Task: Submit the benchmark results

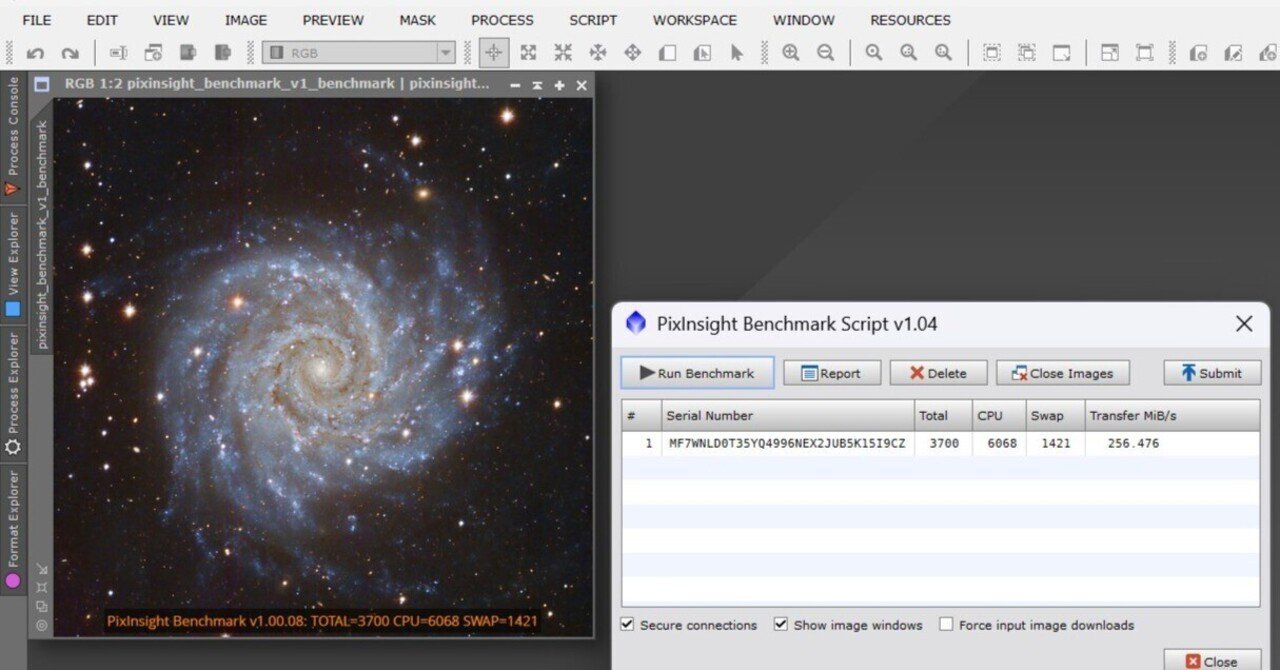Action: 1211,372
